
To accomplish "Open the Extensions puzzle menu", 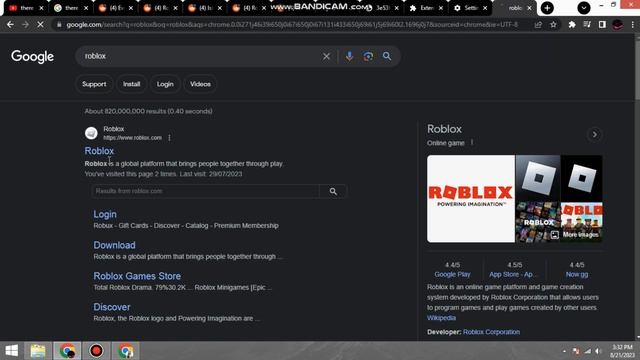I will pyautogui.click(x=572, y=25).
